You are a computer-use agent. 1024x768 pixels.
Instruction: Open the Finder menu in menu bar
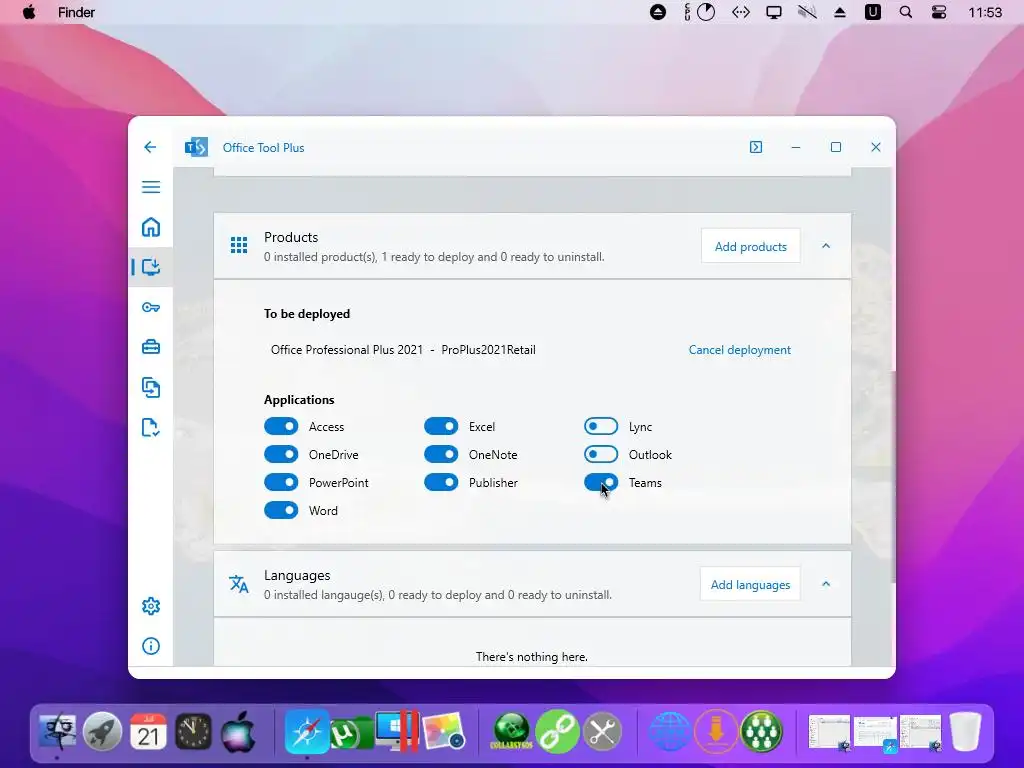click(76, 12)
